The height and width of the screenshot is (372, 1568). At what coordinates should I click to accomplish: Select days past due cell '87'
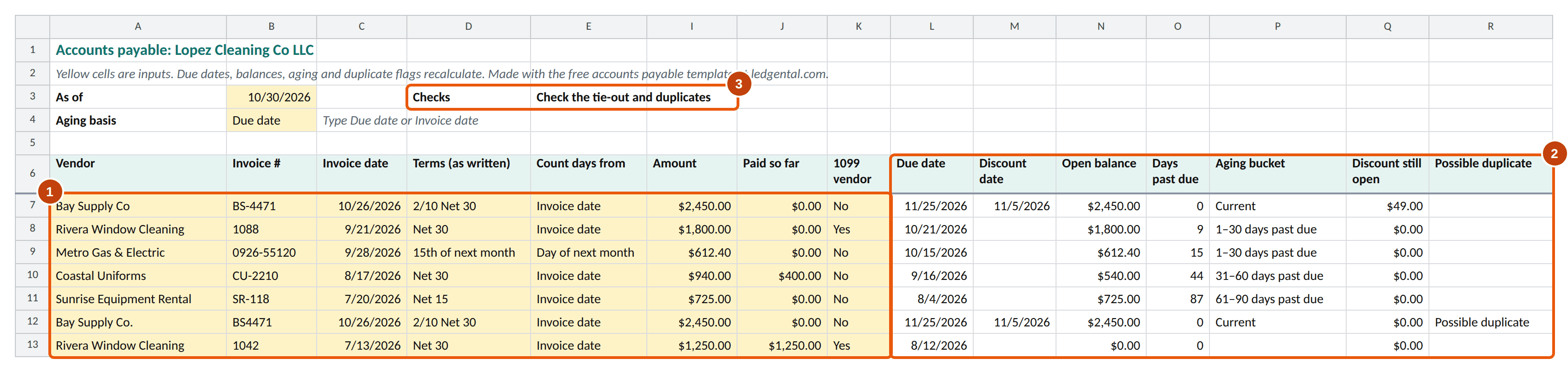(x=1177, y=299)
